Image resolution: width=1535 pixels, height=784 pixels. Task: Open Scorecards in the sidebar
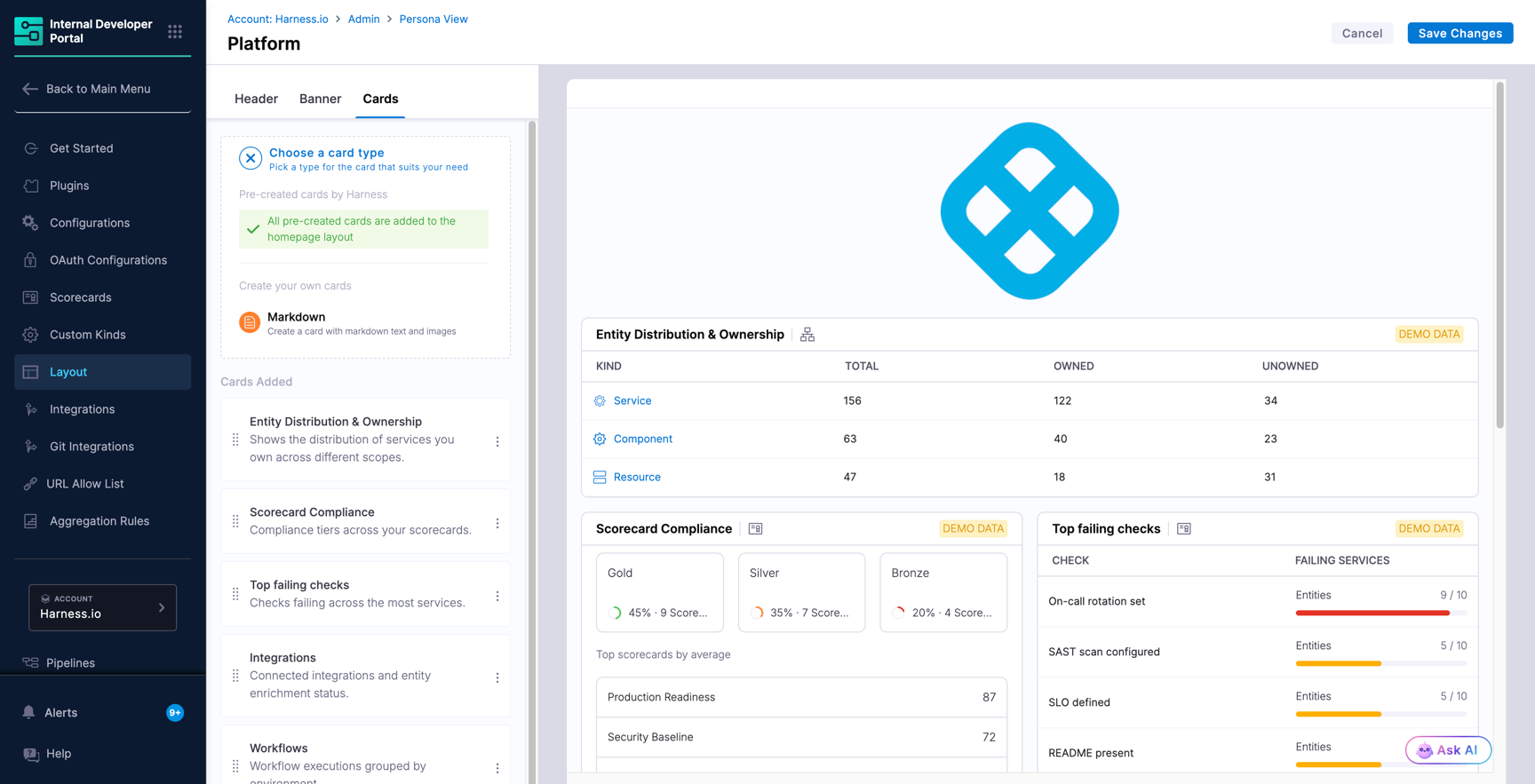point(102,297)
